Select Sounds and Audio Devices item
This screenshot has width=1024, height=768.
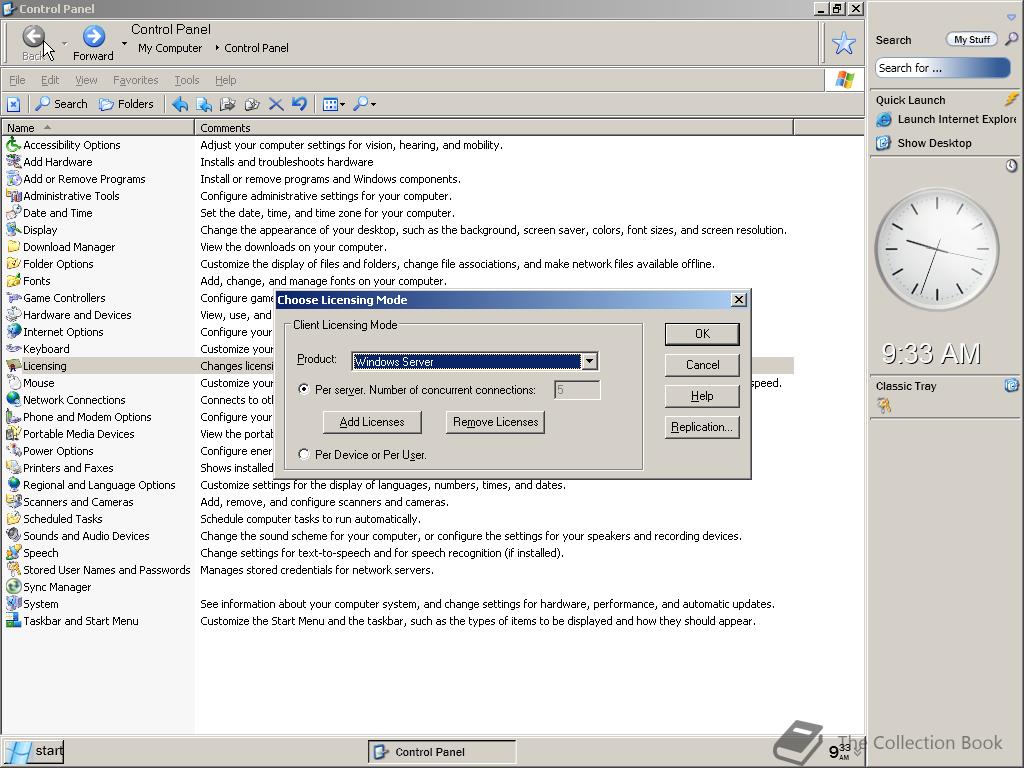[86, 536]
